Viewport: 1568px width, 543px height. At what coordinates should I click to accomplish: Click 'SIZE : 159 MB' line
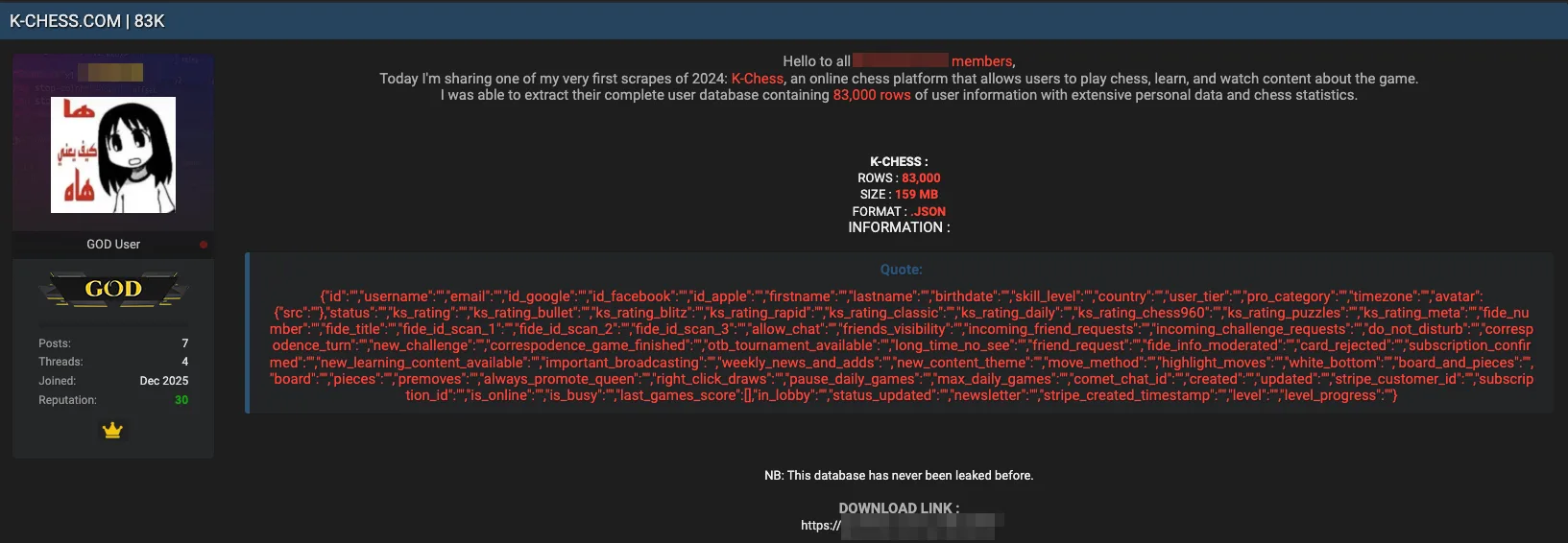pyautogui.click(x=899, y=195)
